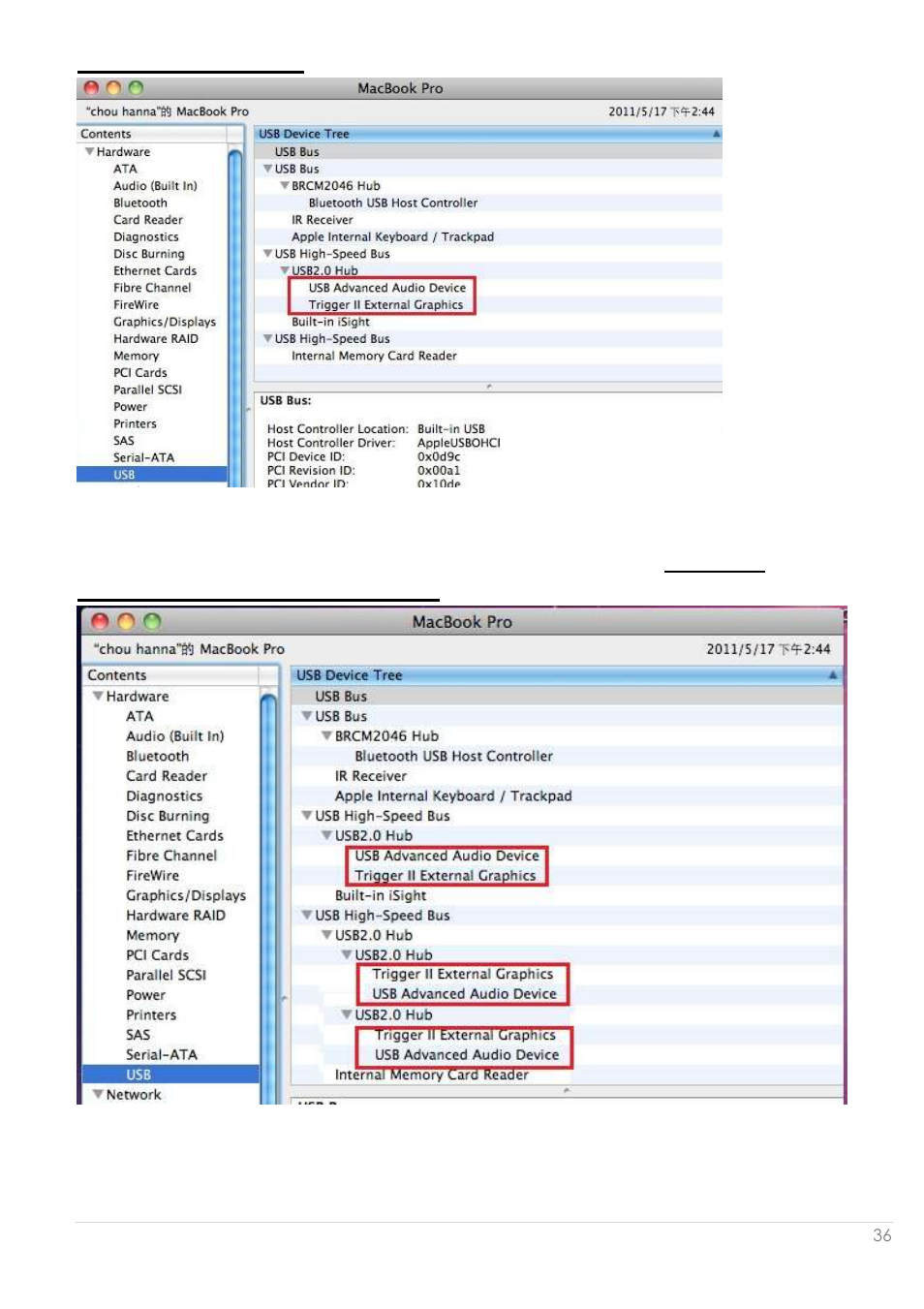This screenshot has width=924, height=1309.
Task: Select Graphics/Displays in lower window
Action: tap(186, 896)
